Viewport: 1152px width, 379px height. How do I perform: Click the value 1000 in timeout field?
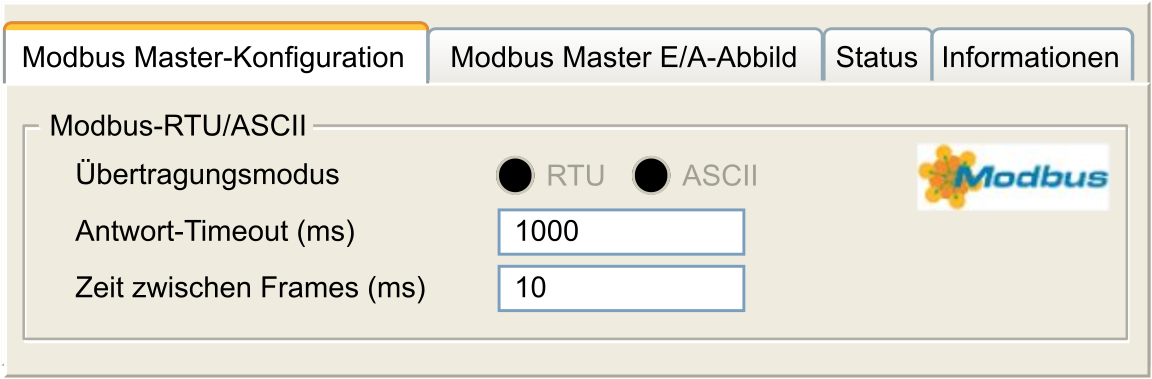point(547,232)
